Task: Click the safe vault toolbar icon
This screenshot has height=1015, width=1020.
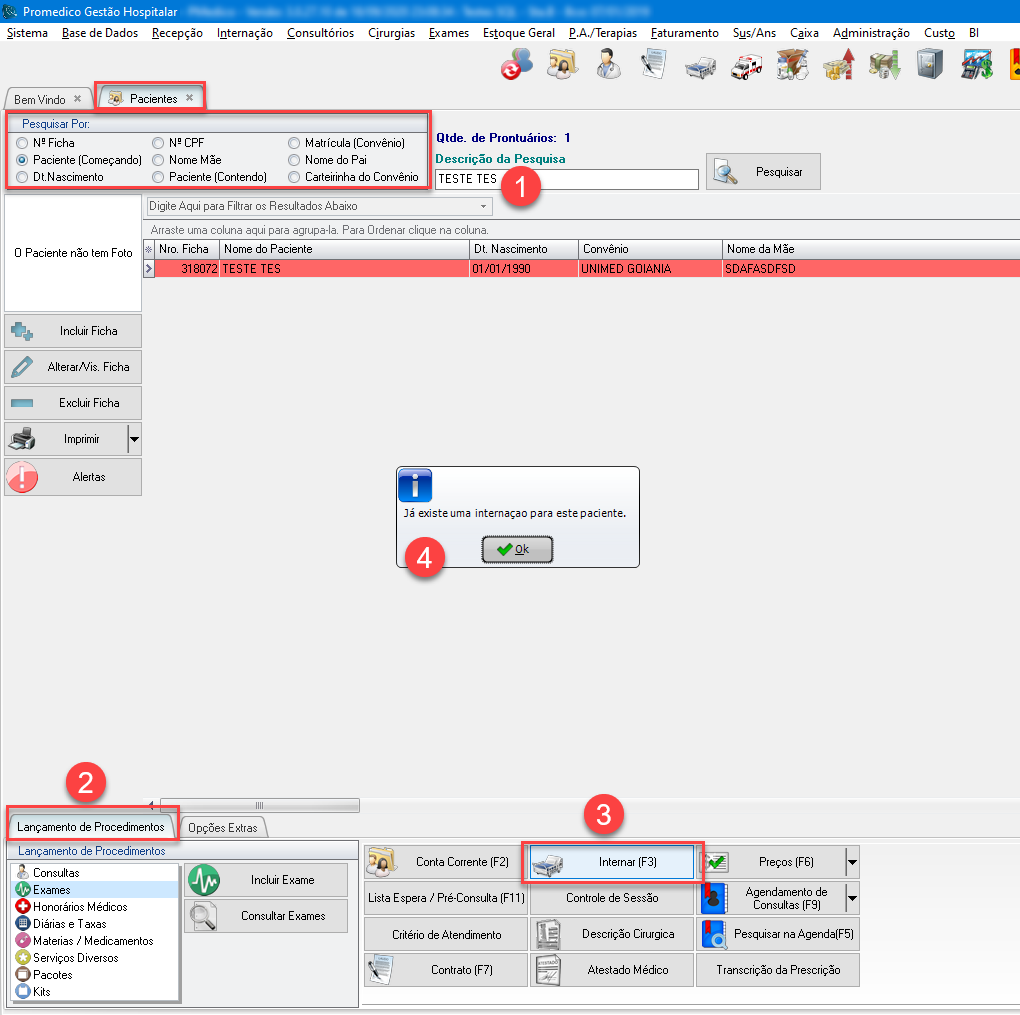Action: point(930,66)
